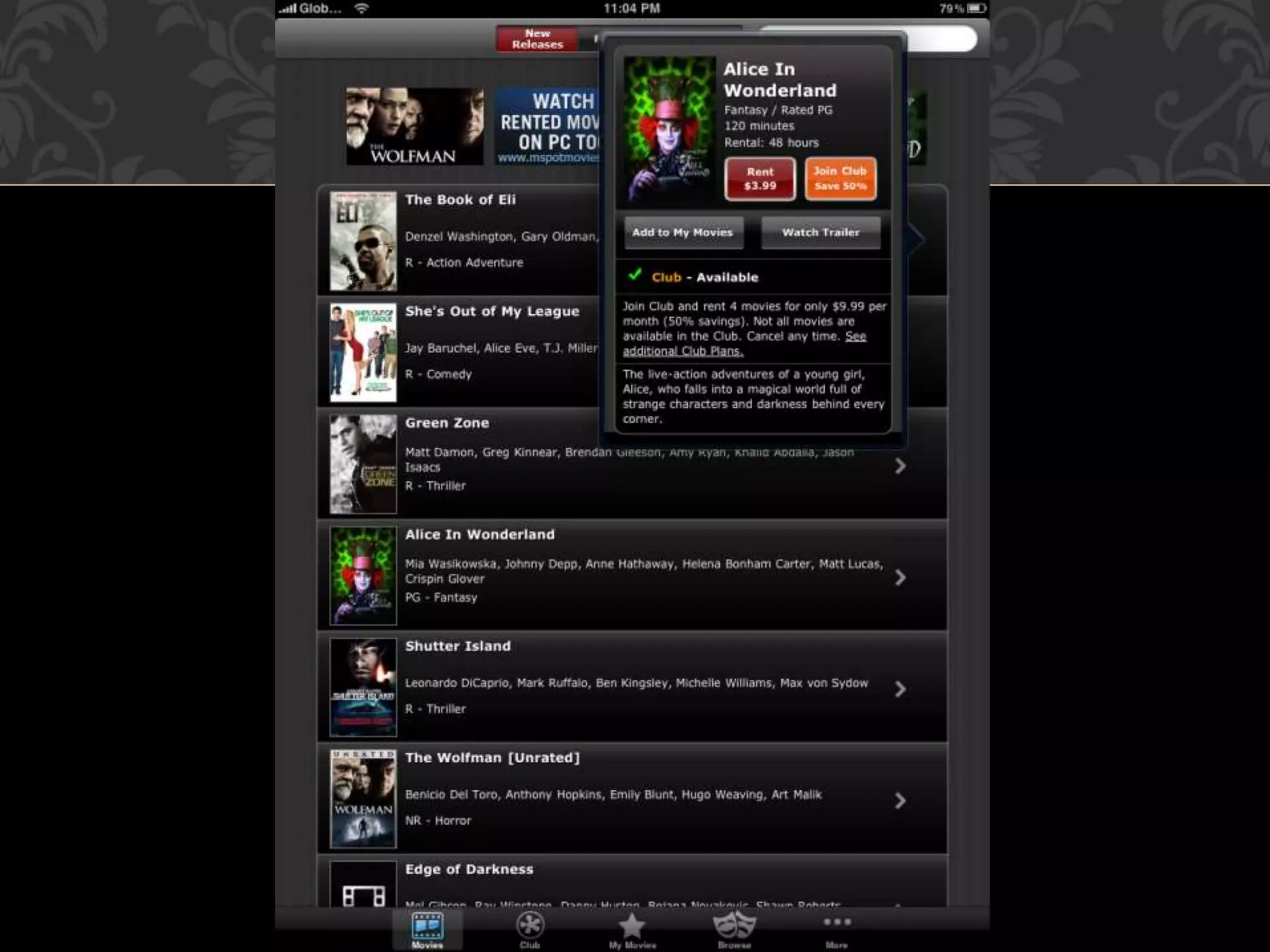The height and width of the screenshot is (952, 1270).
Task: Expand The Wolfman Unrated row chevron
Action: click(x=900, y=801)
